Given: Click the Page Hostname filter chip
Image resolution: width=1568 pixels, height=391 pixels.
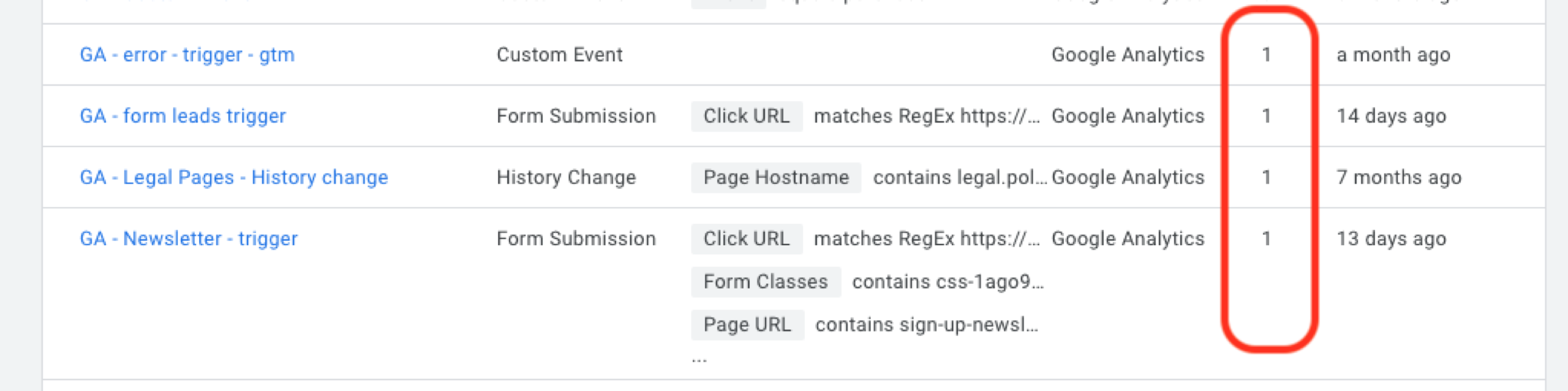Looking at the screenshot, I should click(776, 178).
